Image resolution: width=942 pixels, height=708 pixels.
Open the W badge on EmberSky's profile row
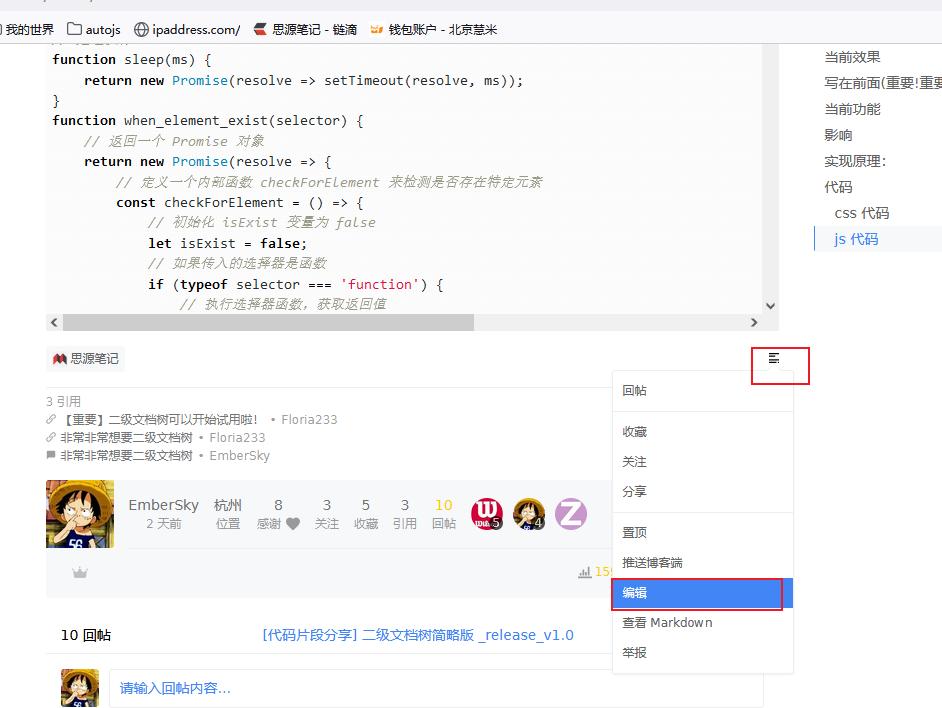pyautogui.click(x=488, y=513)
